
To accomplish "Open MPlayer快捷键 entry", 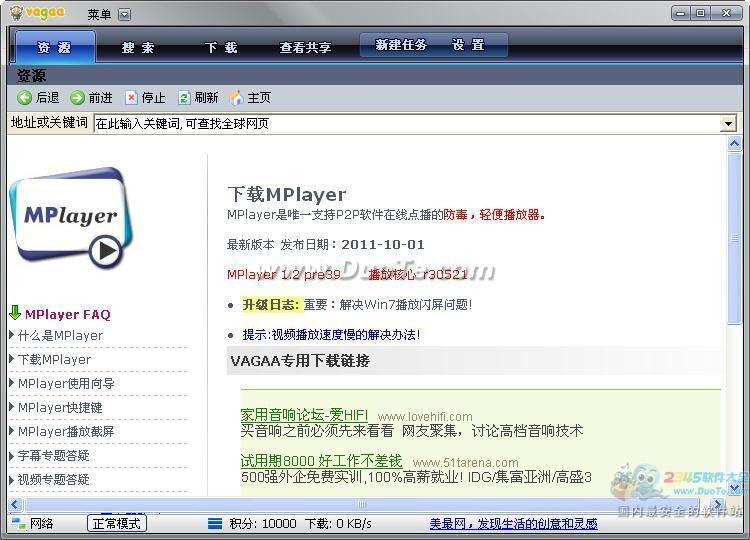I will [x=60, y=408].
